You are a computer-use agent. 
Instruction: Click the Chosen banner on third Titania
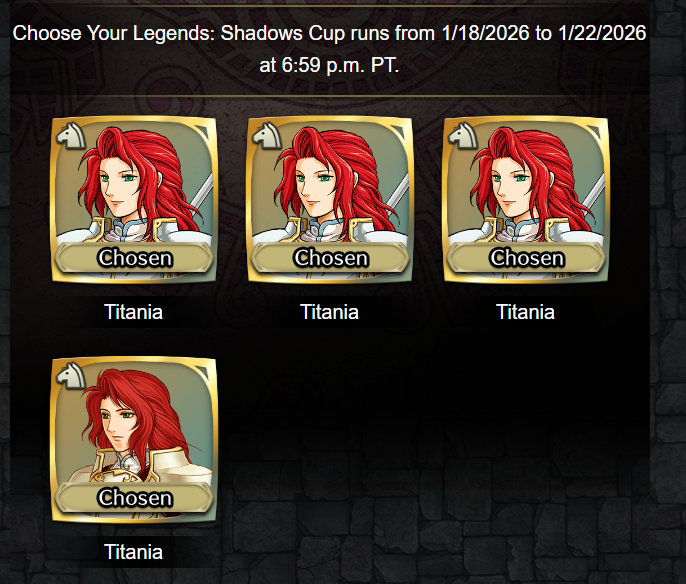[526, 258]
